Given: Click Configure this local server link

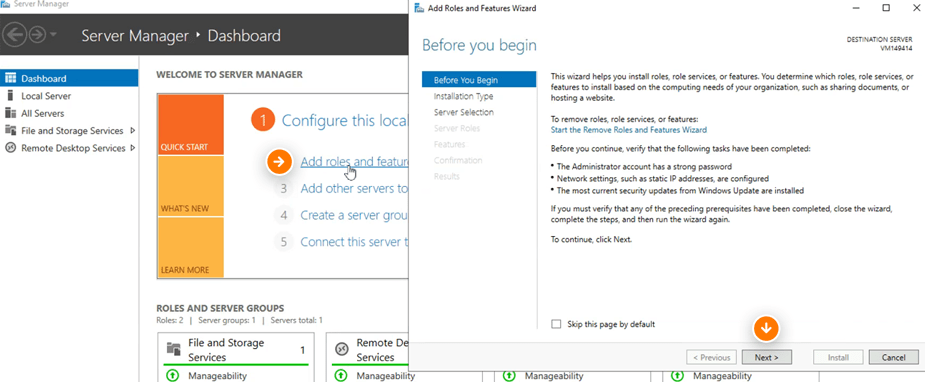Looking at the screenshot, I should [x=345, y=120].
